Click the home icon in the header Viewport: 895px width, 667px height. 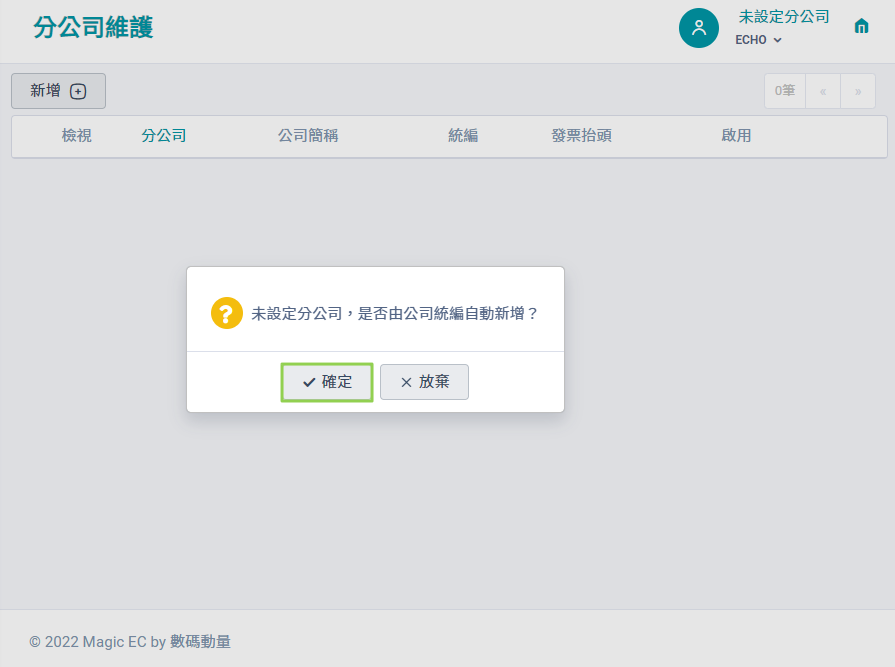coord(861,26)
